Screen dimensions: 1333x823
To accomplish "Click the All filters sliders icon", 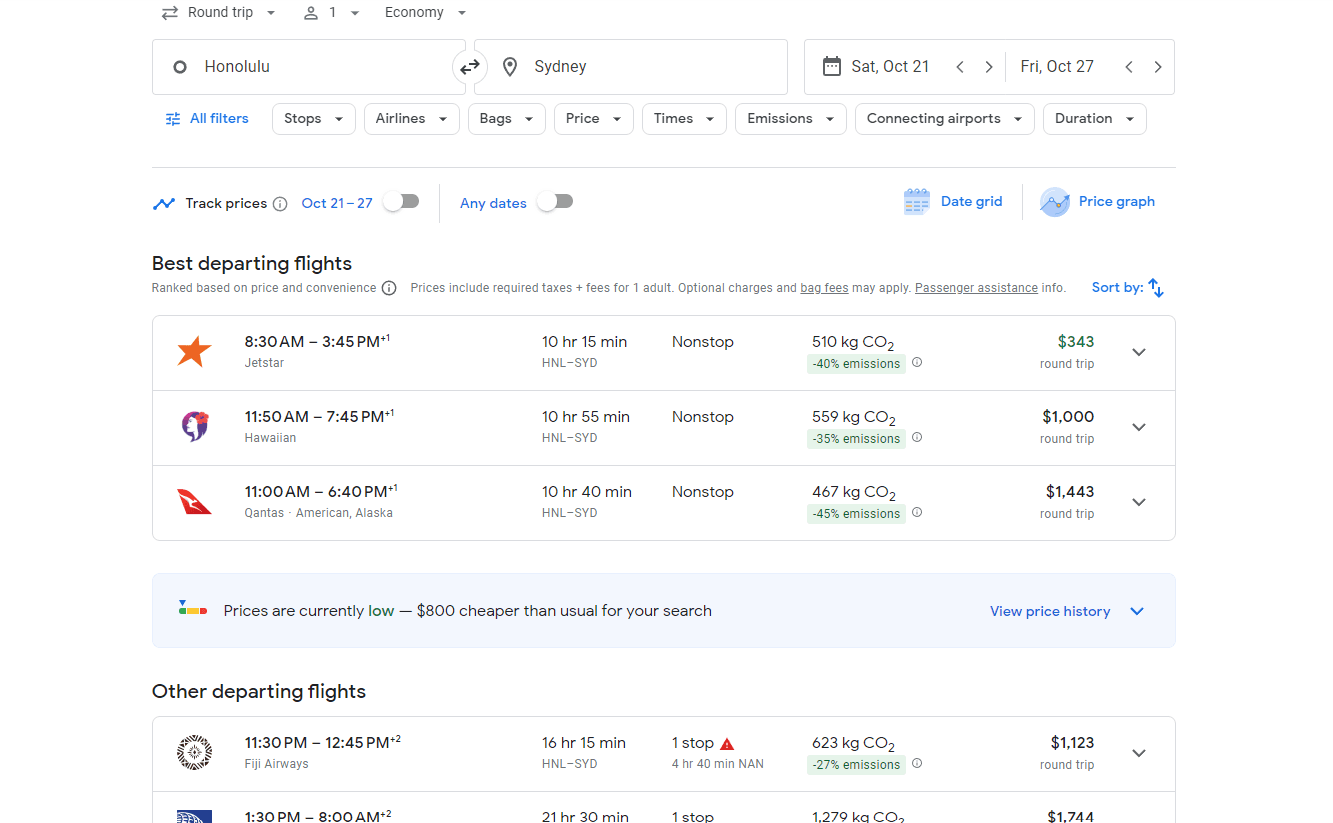I will coord(173,119).
